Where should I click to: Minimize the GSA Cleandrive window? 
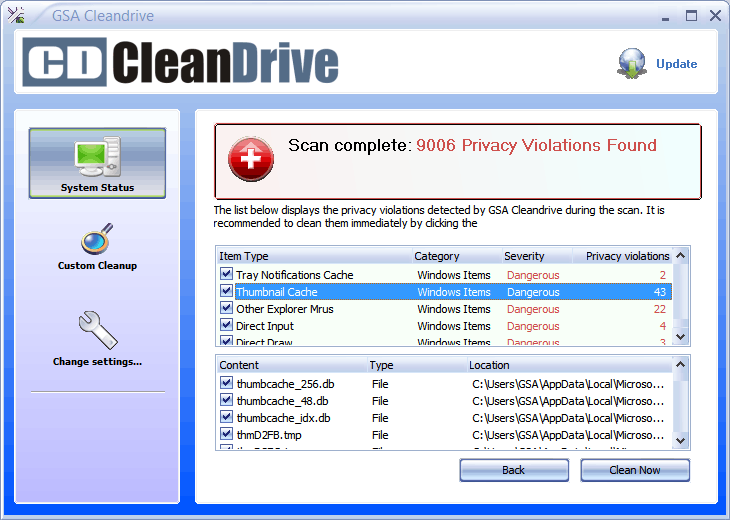665,17
